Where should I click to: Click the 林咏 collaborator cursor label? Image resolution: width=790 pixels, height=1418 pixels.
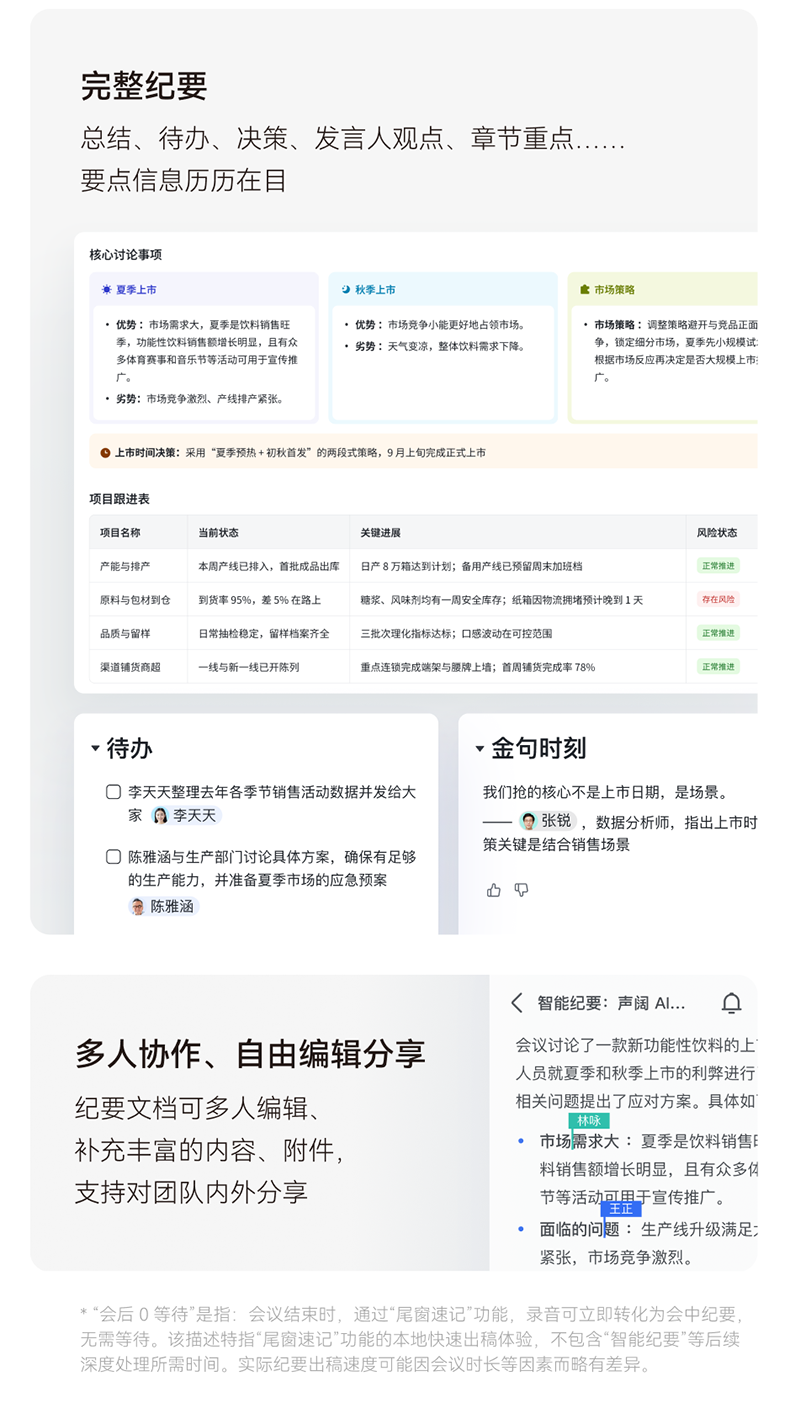tap(589, 1121)
